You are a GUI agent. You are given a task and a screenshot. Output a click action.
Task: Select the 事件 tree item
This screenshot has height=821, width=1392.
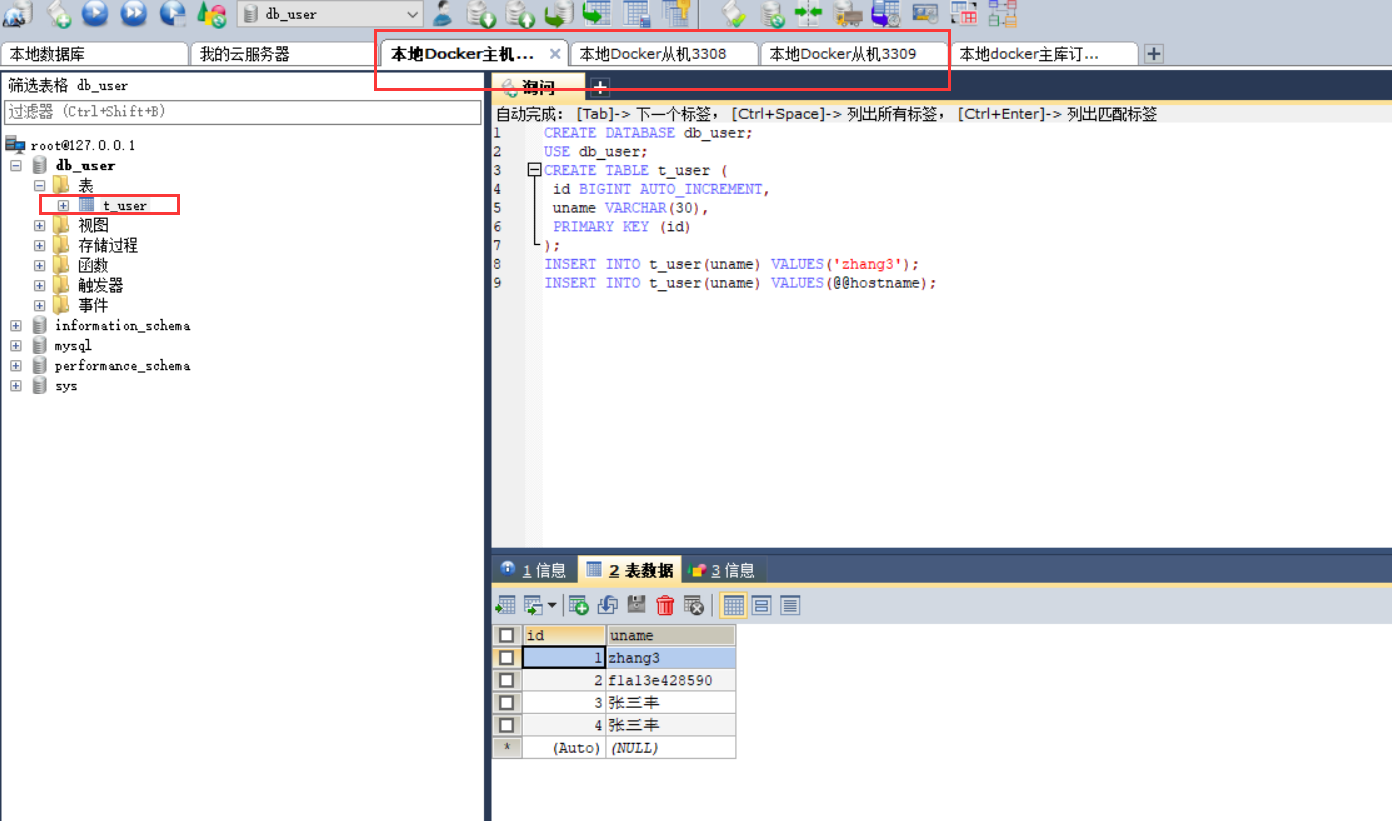[93, 305]
